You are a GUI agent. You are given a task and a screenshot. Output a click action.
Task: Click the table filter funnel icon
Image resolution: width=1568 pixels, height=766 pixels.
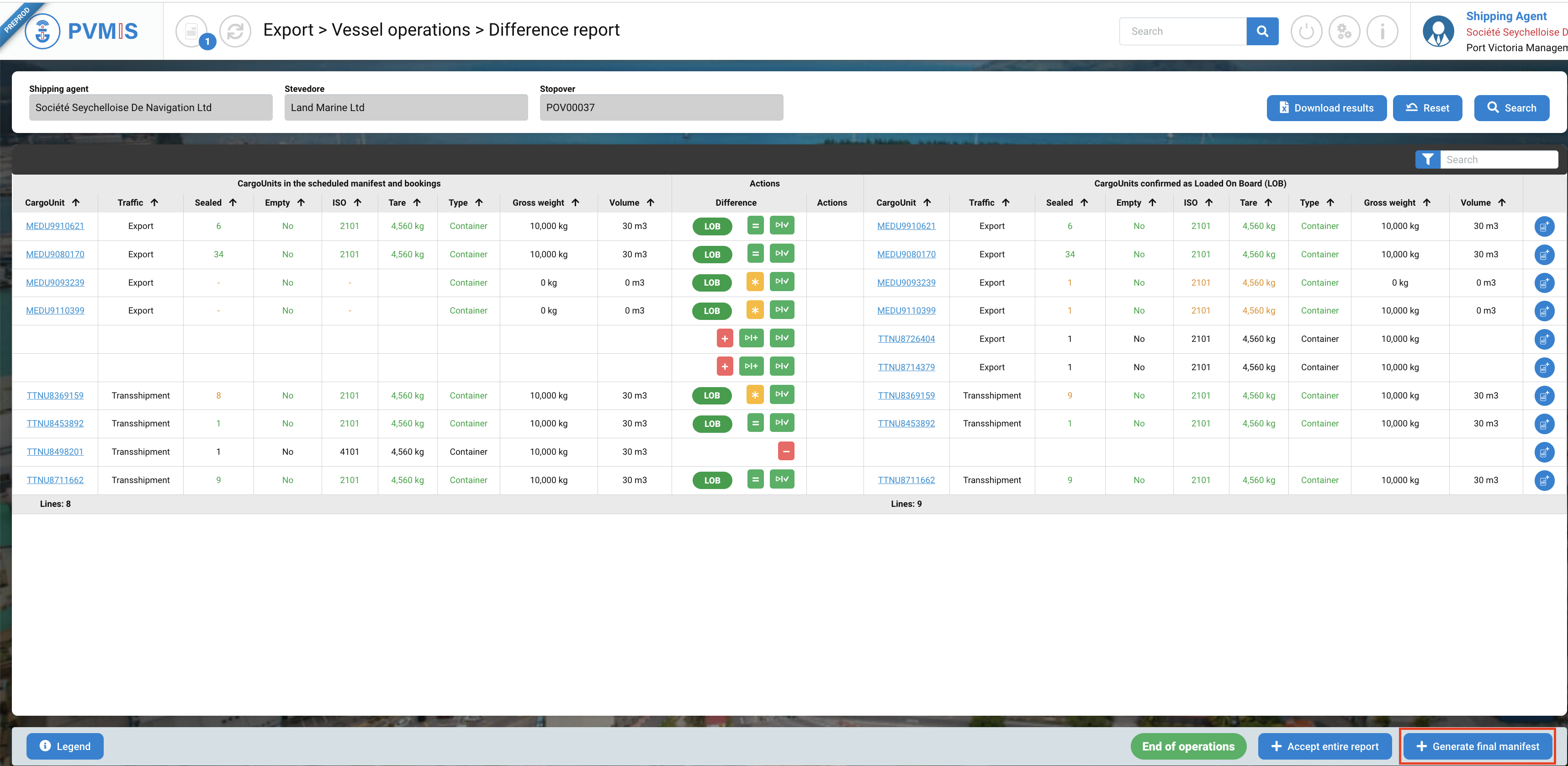[1427, 160]
